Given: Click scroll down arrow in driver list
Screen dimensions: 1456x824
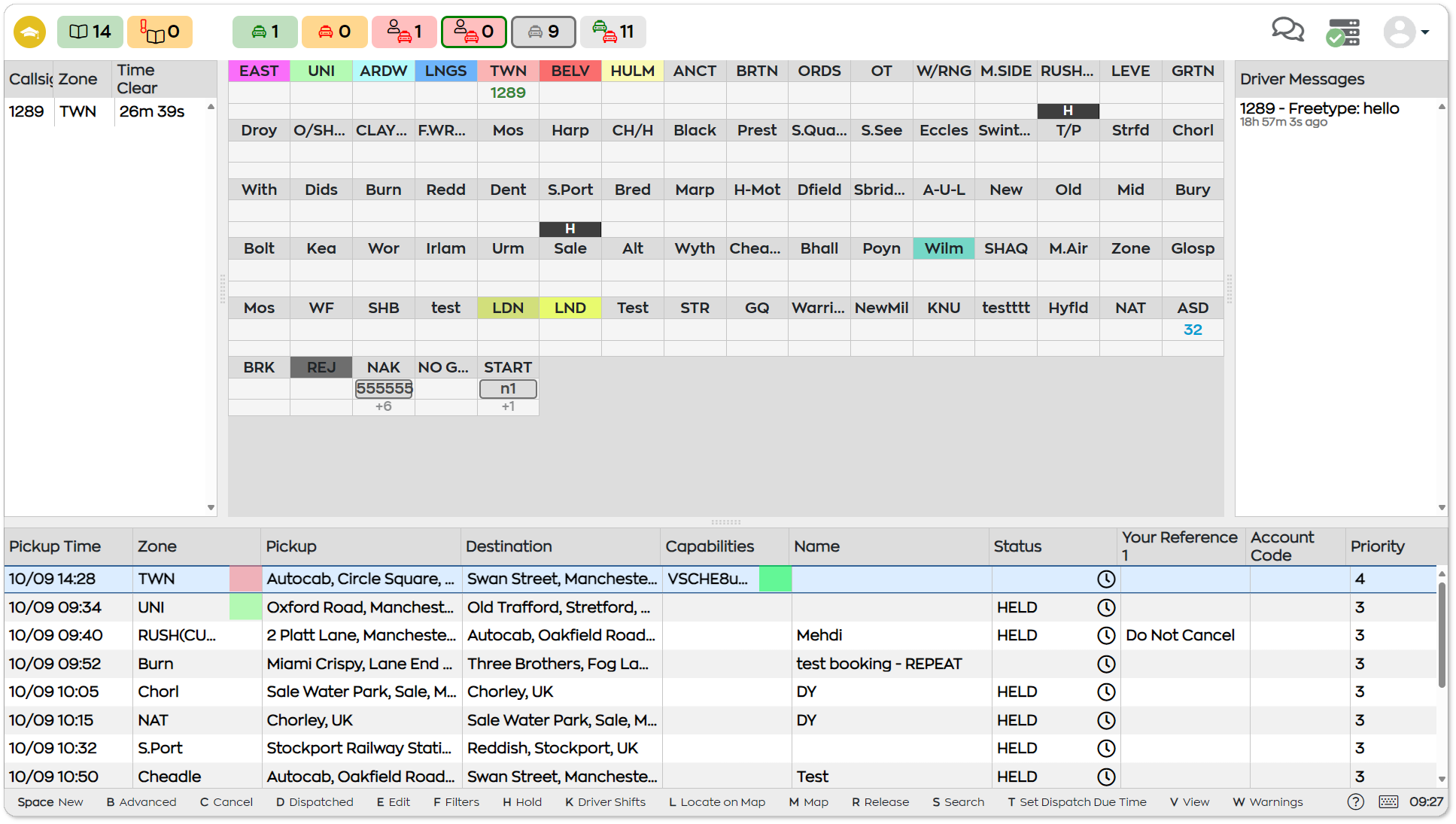Looking at the screenshot, I should point(211,508).
